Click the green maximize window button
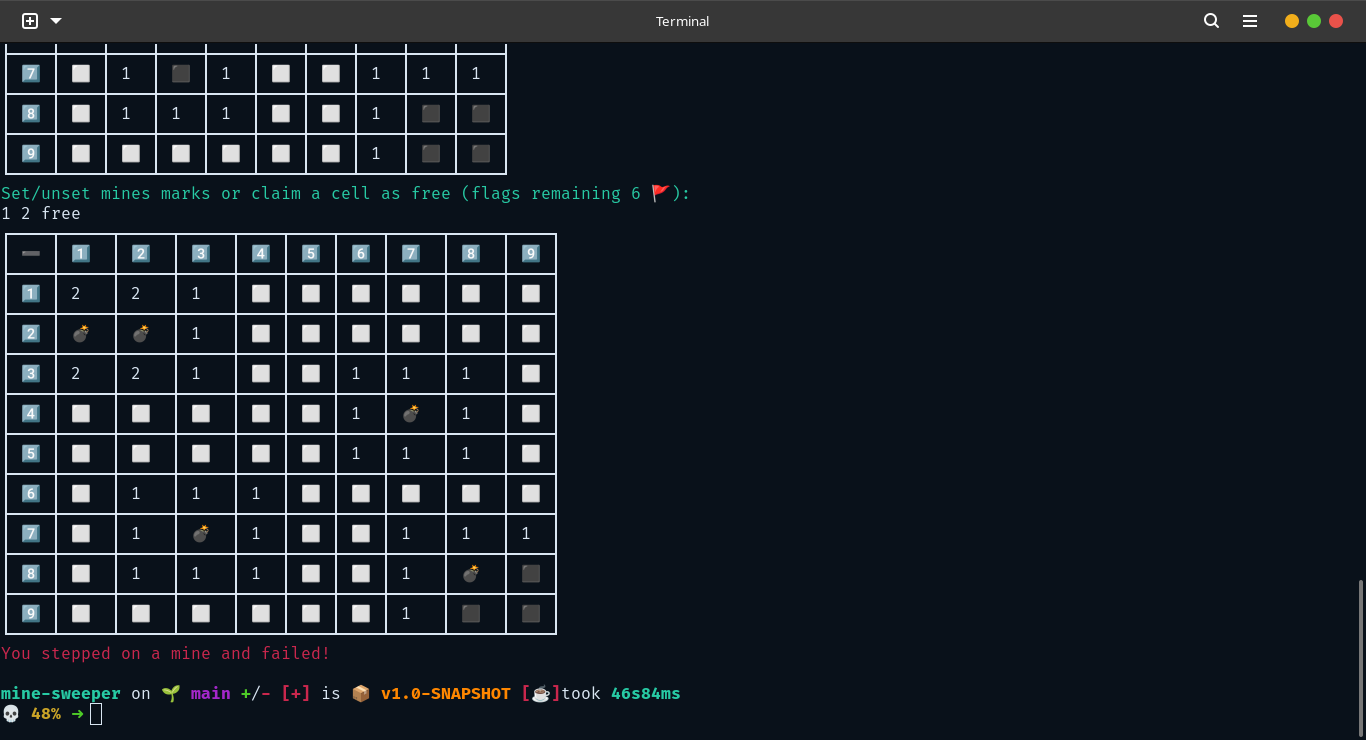Viewport: 1366px width, 740px height. 1314,21
